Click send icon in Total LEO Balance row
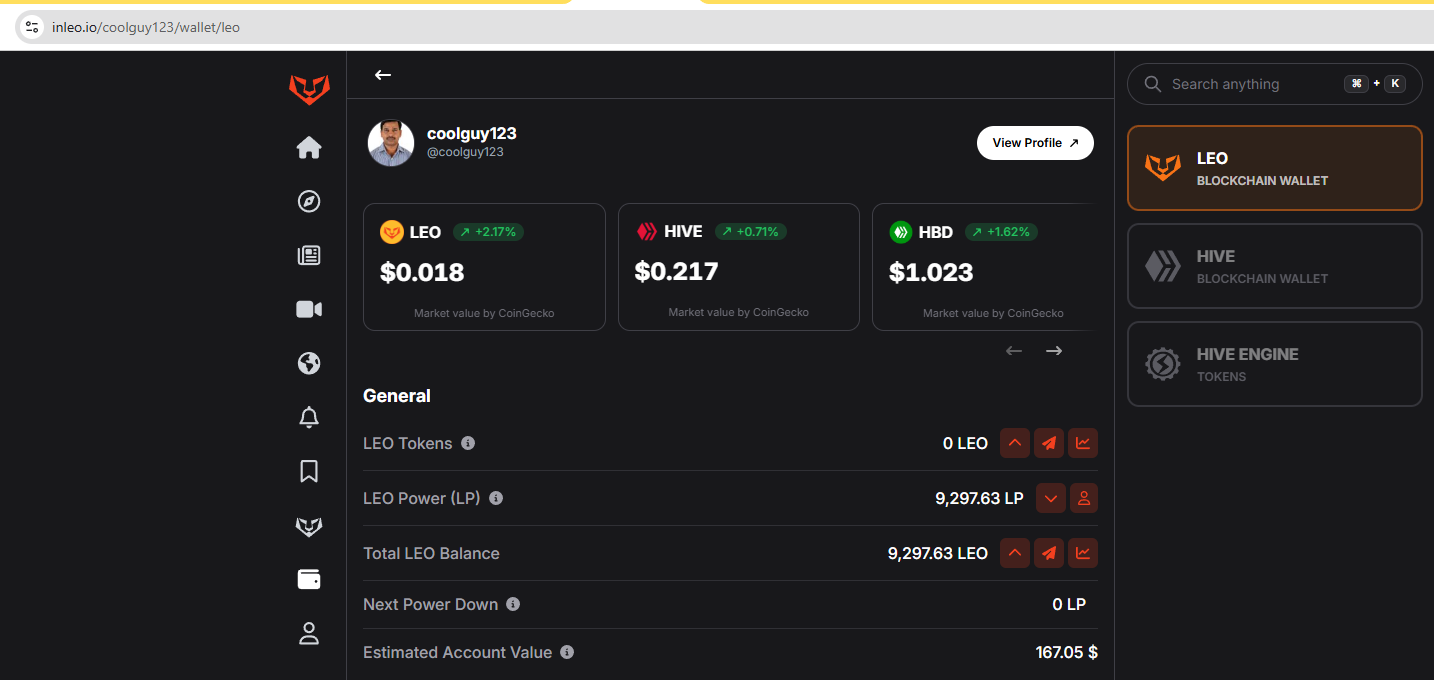Viewport: 1434px width, 680px height. 1049,553
